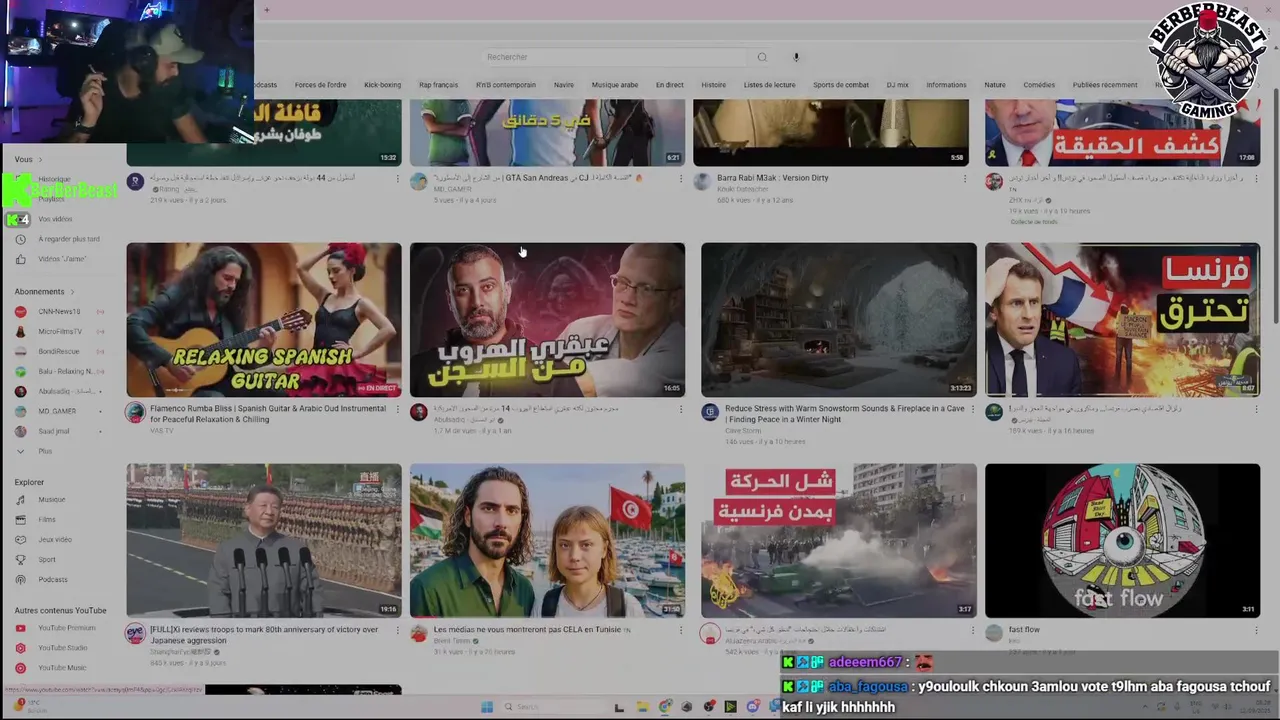Select the Kick-boxing filter chip
The image size is (1280, 720).
tap(382, 85)
